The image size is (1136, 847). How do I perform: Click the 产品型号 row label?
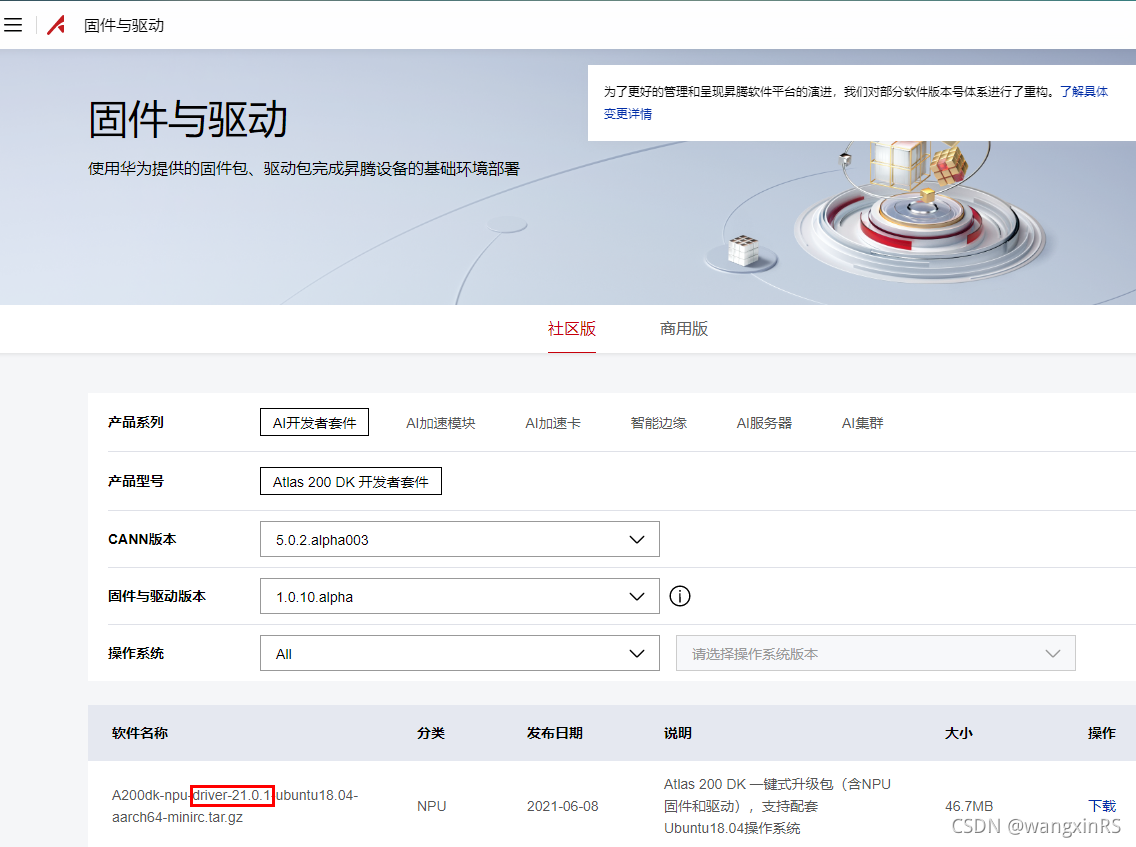click(x=135, y=480)
